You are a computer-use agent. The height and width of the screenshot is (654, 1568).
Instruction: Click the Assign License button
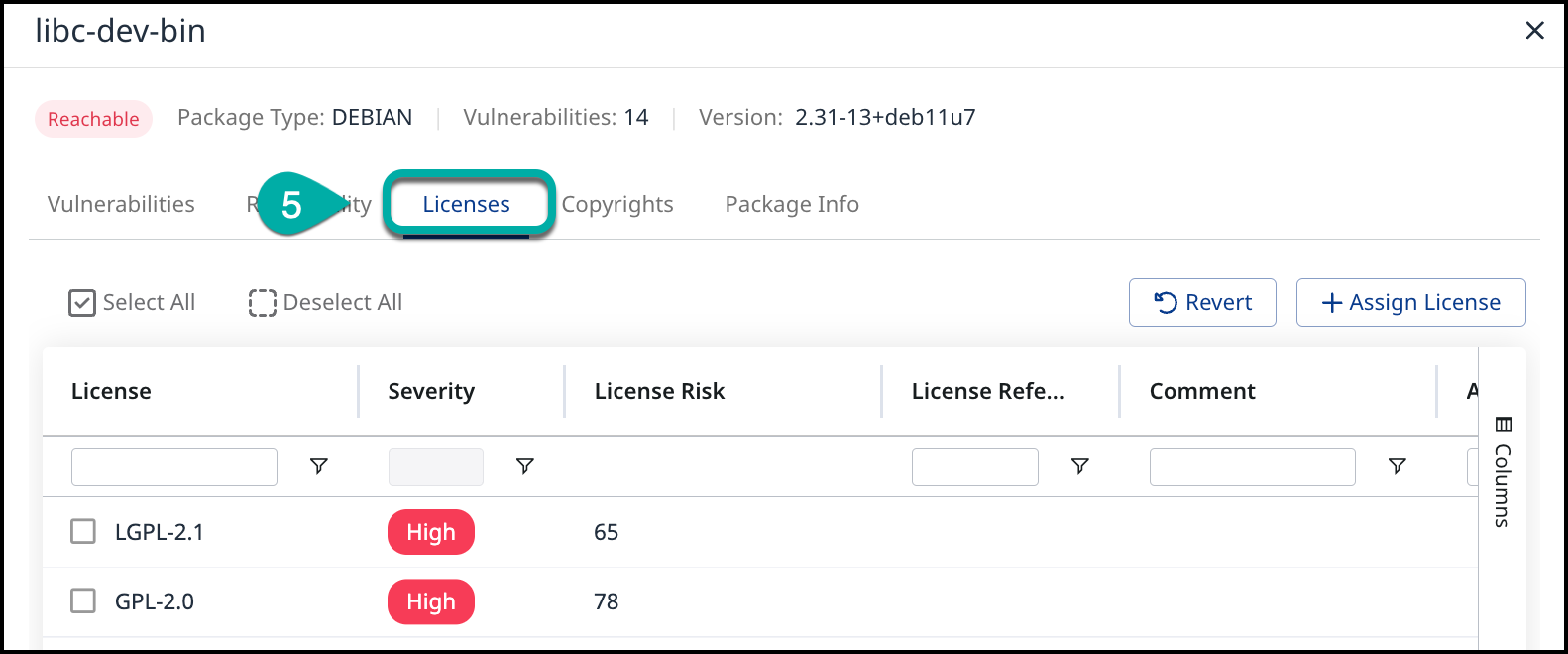[1409, 303]
